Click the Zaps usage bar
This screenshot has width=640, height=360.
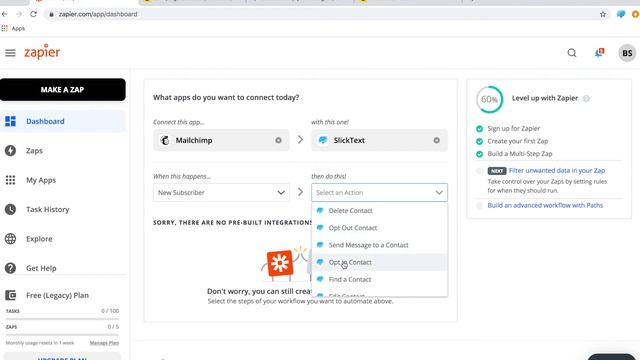(x=62, y=335)
